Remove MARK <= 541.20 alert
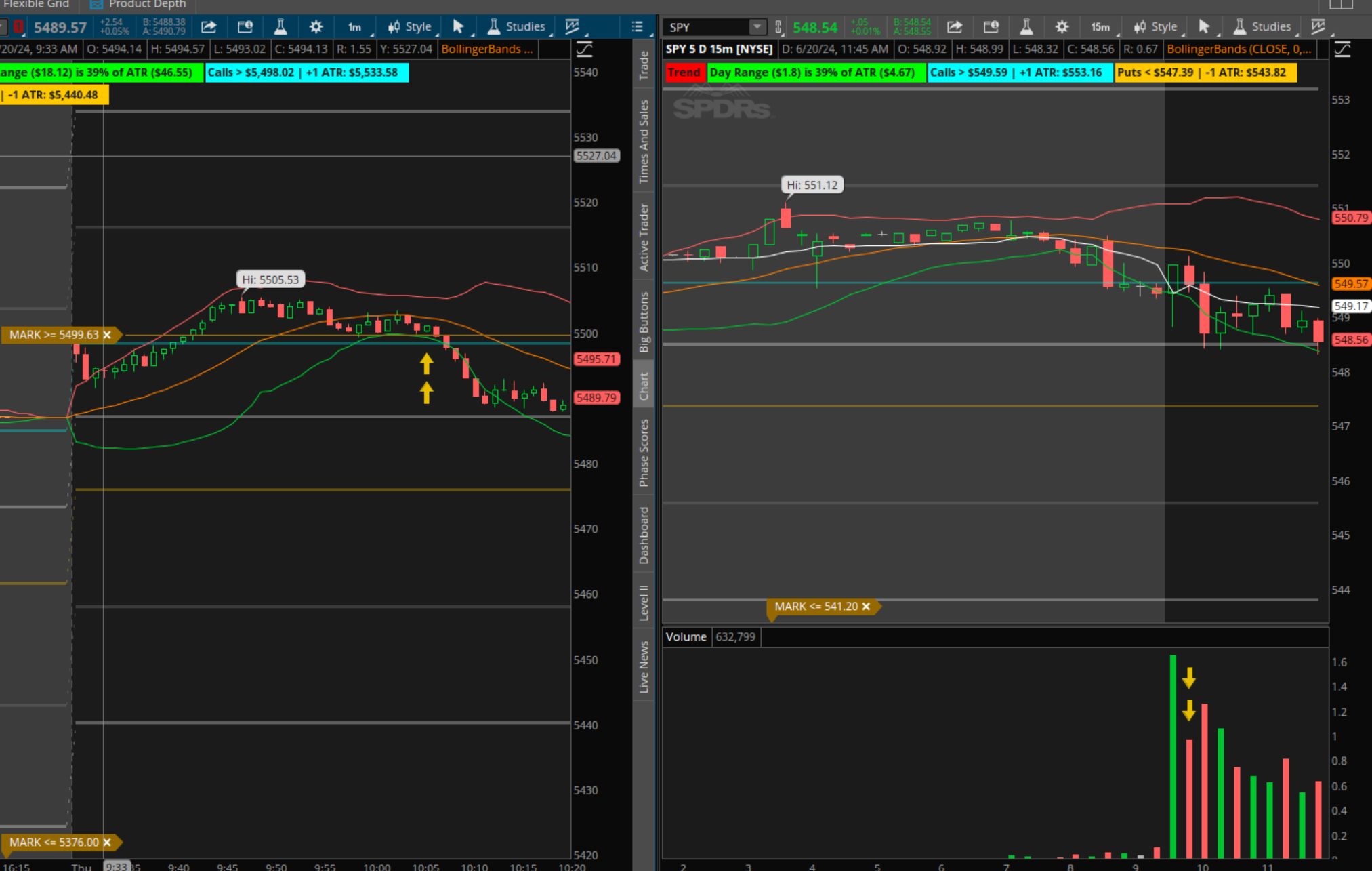The image size is (1372, 871). (x=866, y=607)
